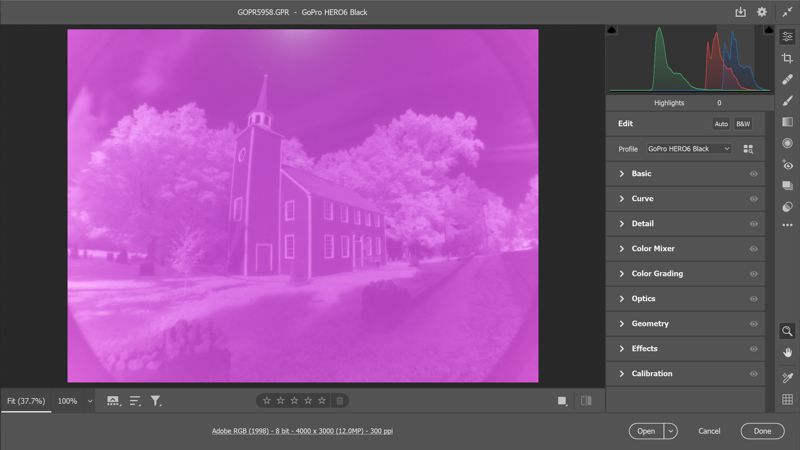Image resolution: width=800 pixels, height=450 pixels.
Task: Toggle visibility of Effects panel edits
Action: [x=753, y=349]
